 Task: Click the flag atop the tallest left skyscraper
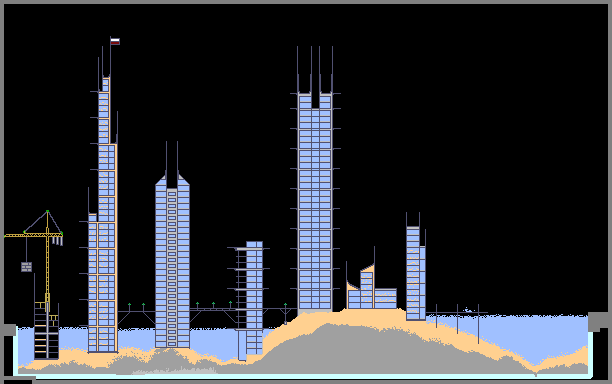pyautogui.click(x=115, y=41)
